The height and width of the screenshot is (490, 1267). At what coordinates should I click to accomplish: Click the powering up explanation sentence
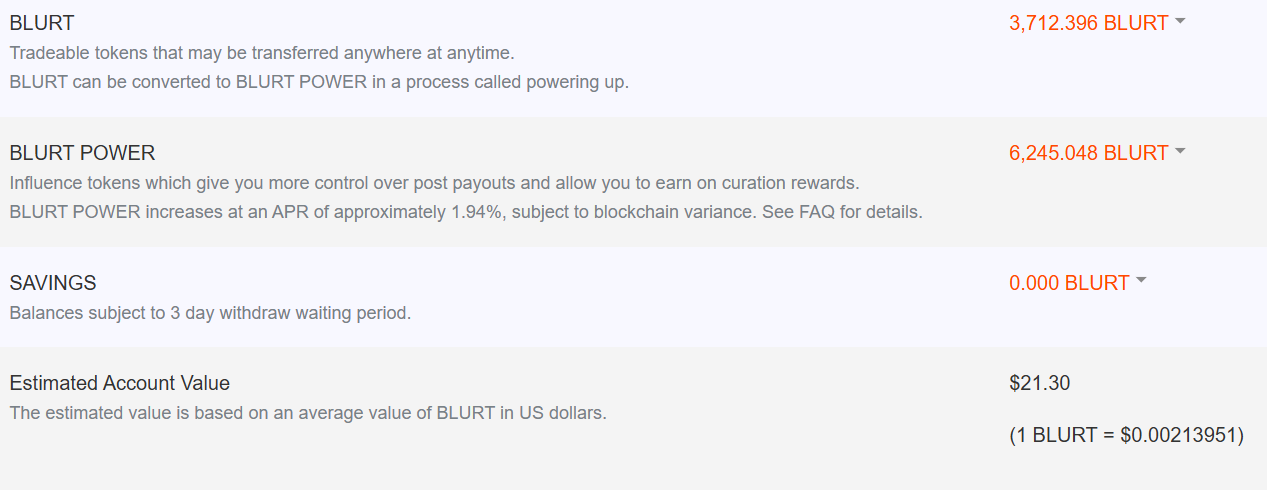(x=319, y=82)
